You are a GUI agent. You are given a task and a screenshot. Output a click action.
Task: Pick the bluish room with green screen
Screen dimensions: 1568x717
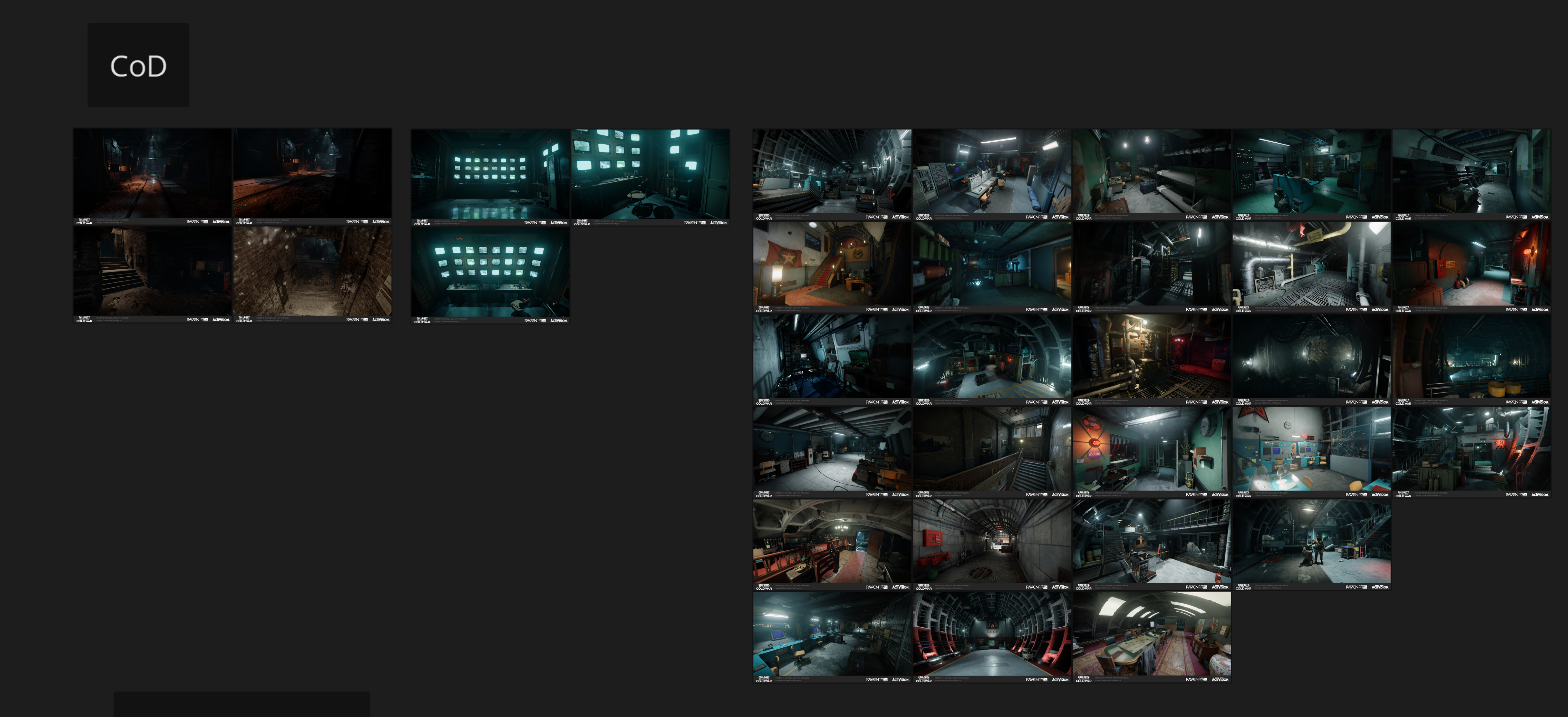832,359
